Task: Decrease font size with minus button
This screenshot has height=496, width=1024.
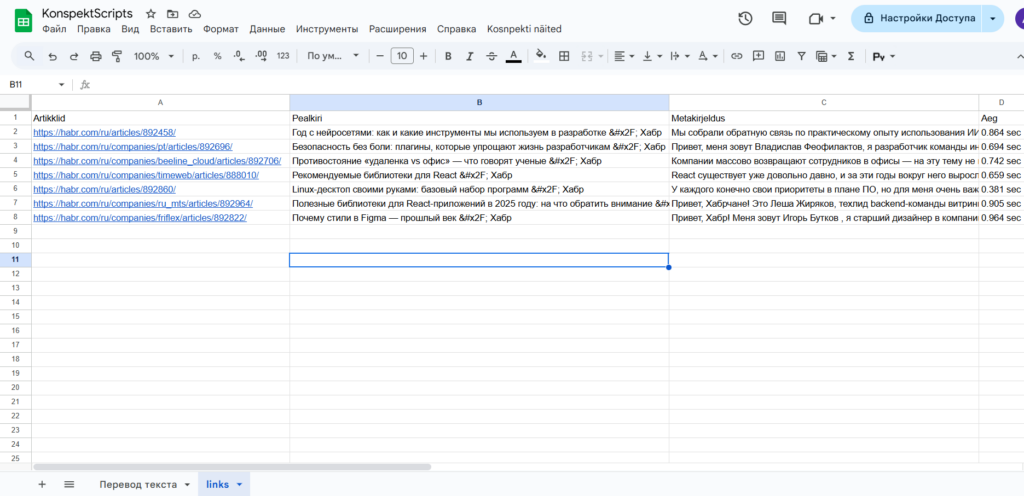Action: pyautogui.click(x=380, y=56)
